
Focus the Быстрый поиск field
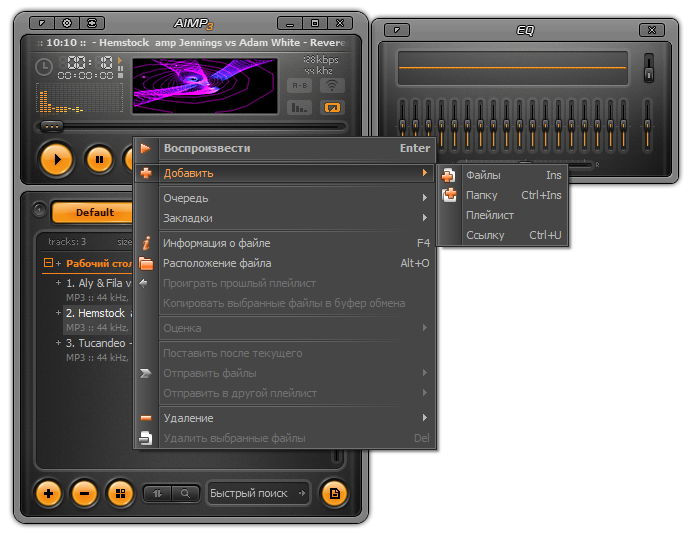click(x=258, y=493)
